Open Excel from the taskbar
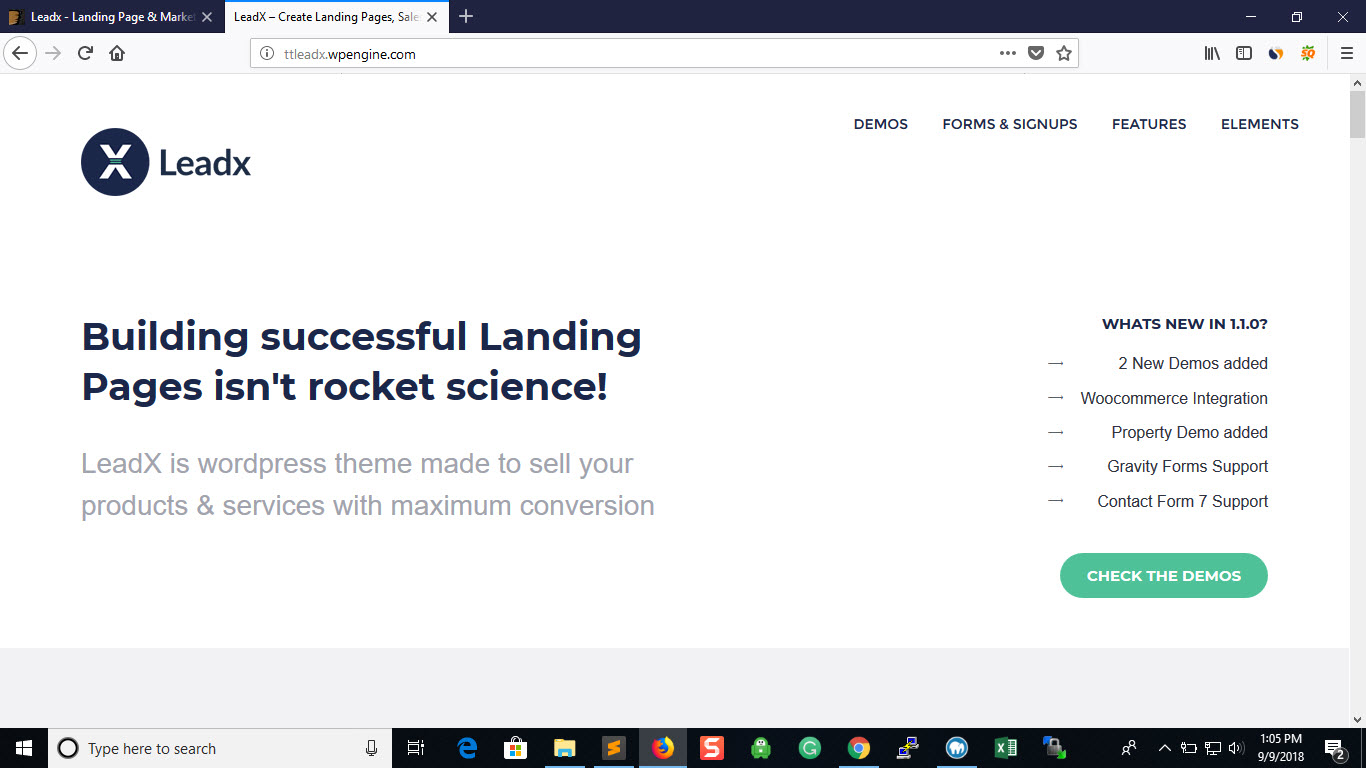 click(1005, 748)
